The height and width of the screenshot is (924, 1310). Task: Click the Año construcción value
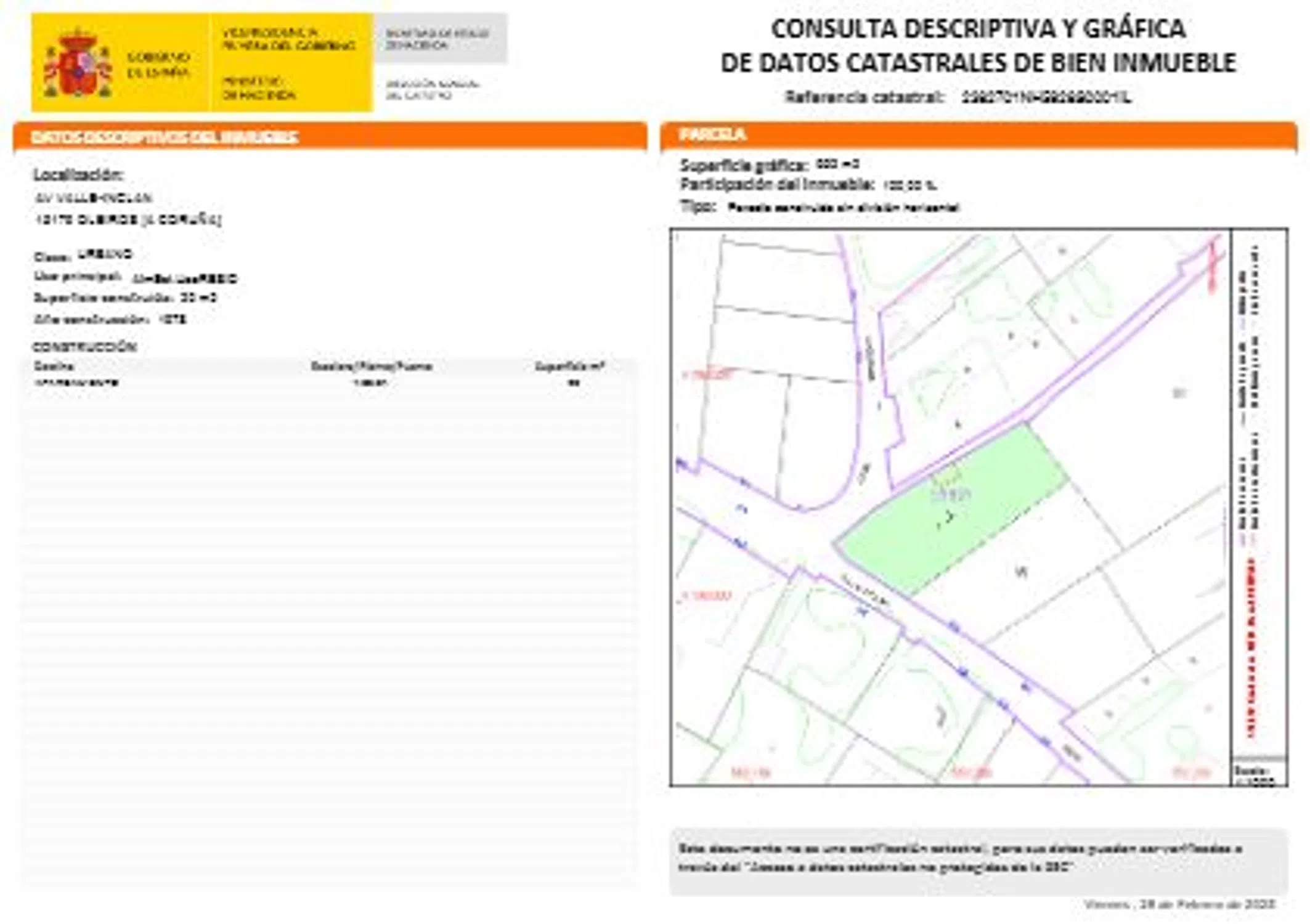[172, 319]
